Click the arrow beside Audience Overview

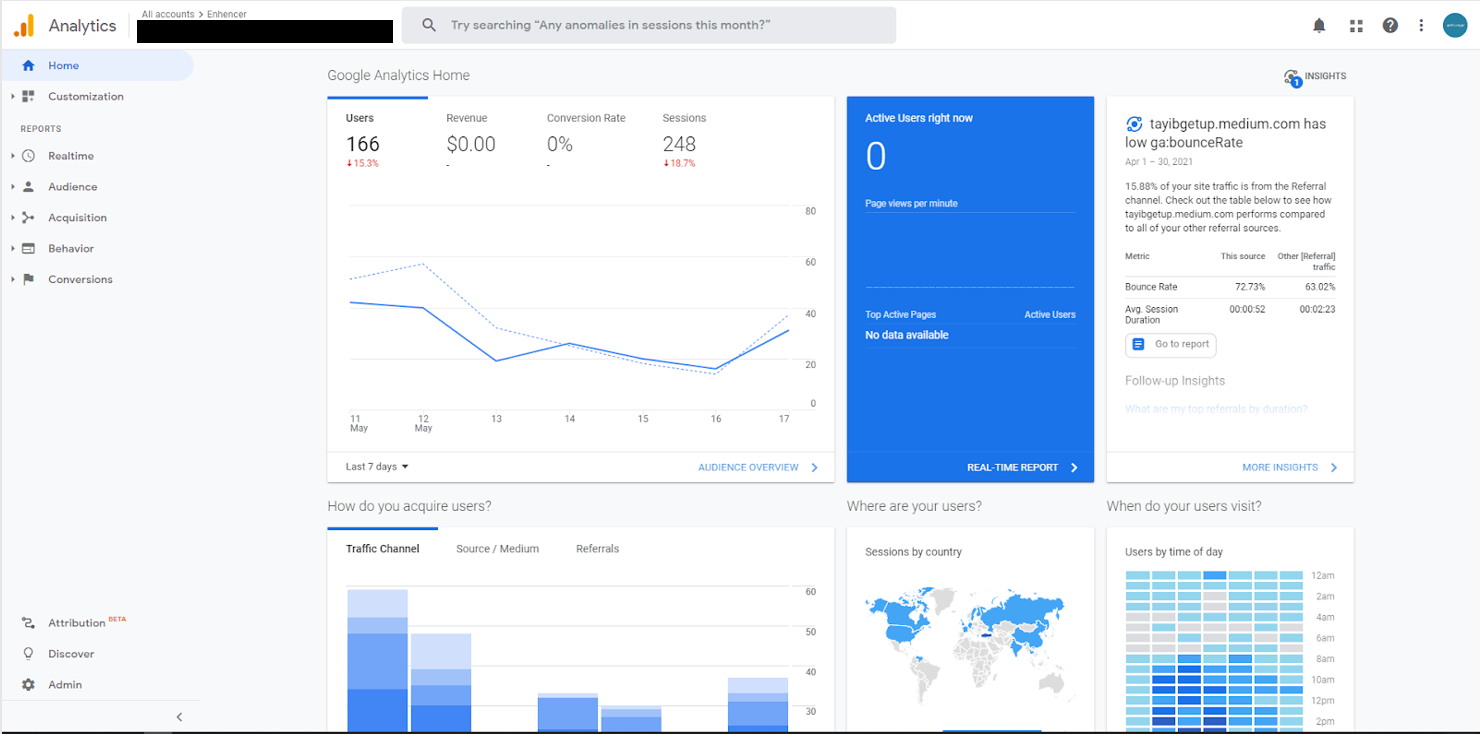point(815,467)
